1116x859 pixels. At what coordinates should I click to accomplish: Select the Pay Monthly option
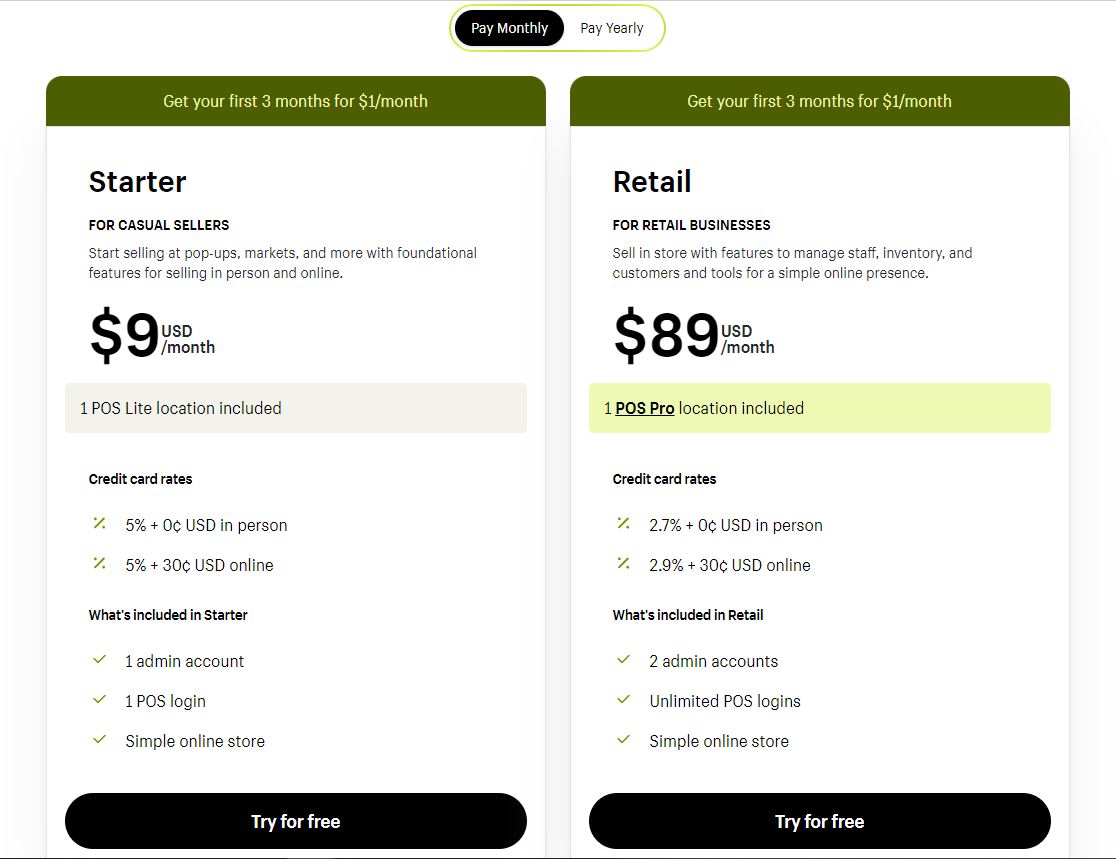(510, 28)
